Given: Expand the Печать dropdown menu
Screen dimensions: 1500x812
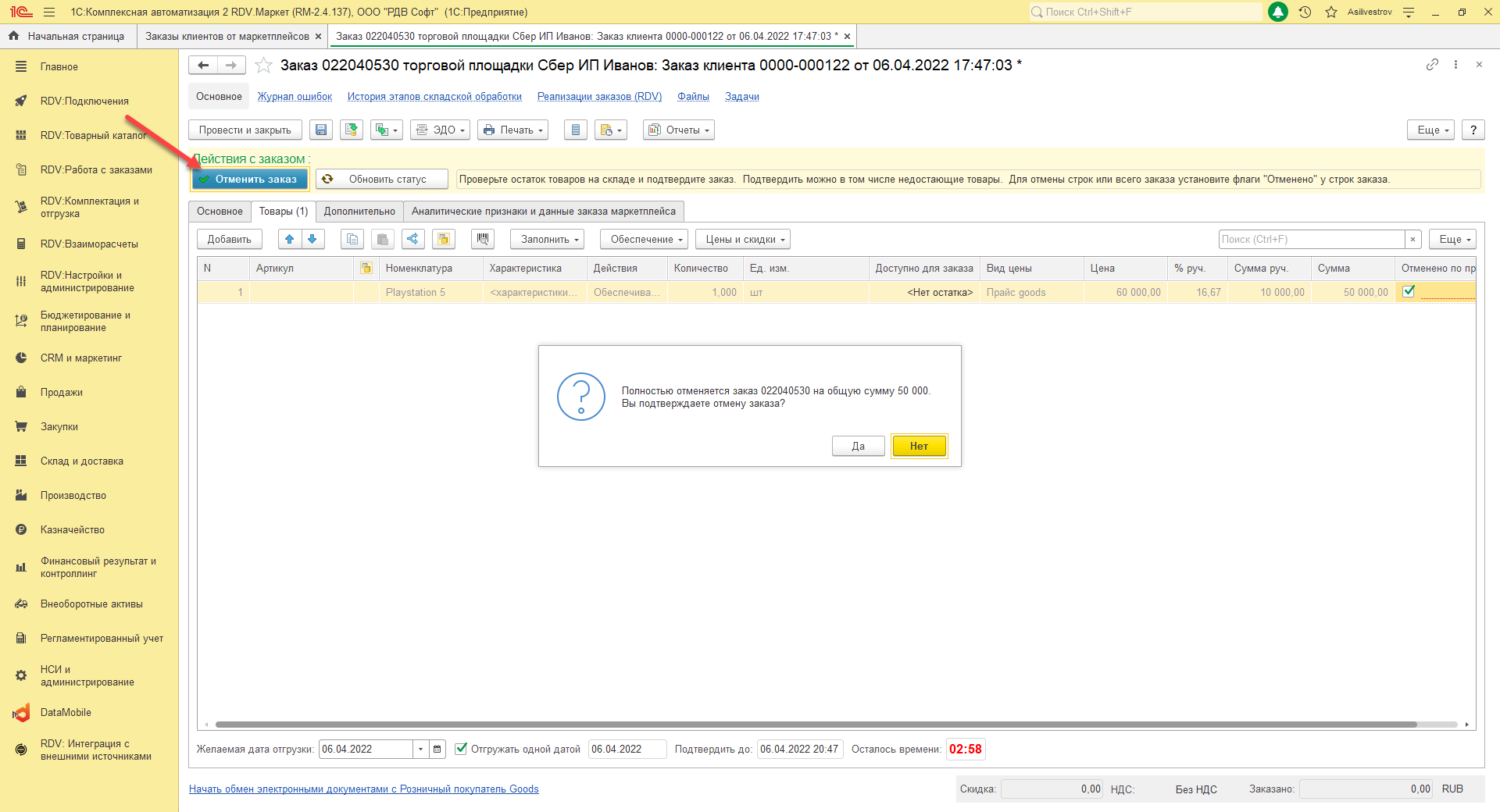Looking at the screenshot, I should (512, 130).
